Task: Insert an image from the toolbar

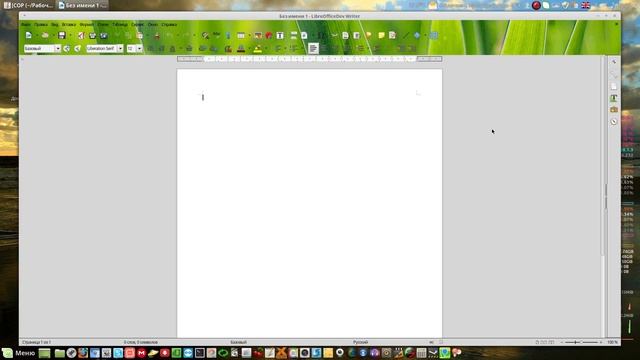Action: pyautogui.click(x=258, y=36)
